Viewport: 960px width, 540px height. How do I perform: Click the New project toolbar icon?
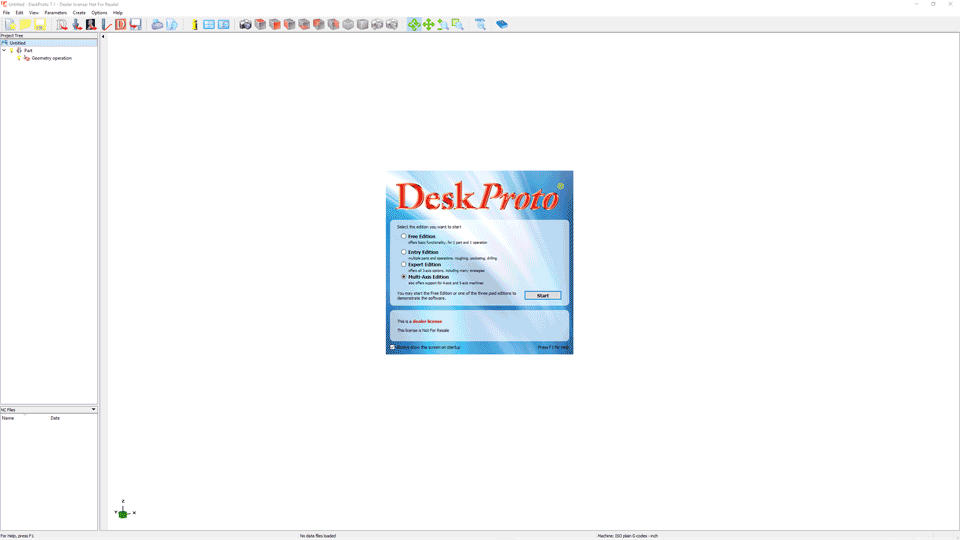10,24
